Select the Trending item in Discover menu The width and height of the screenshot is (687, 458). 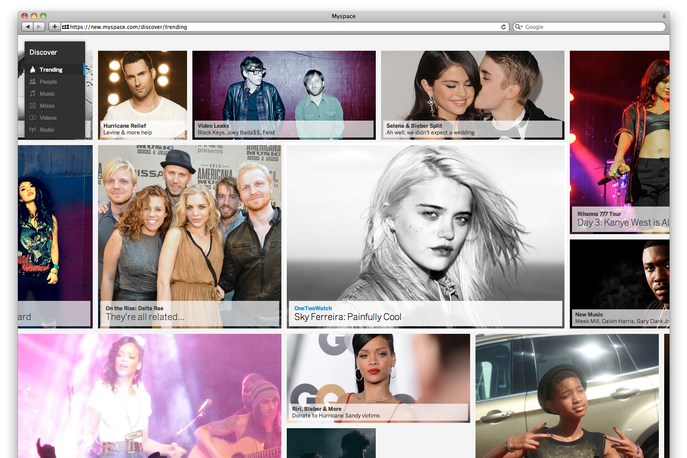[50, 69]
